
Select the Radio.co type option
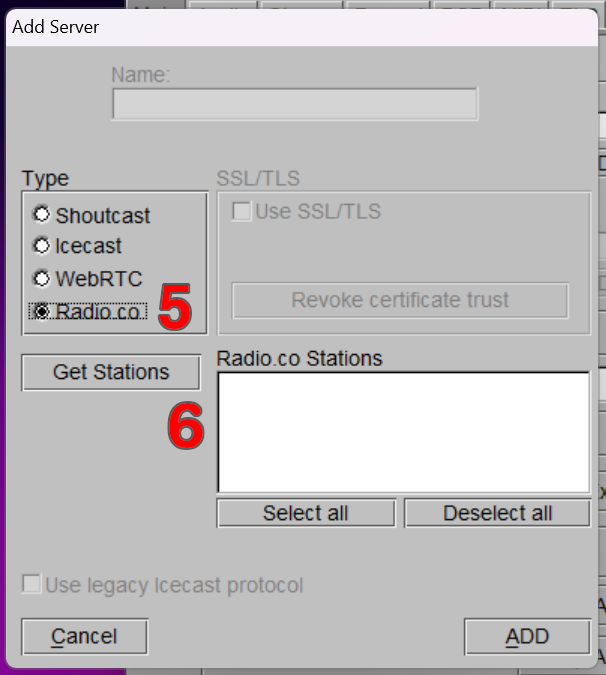coord(42,311)
